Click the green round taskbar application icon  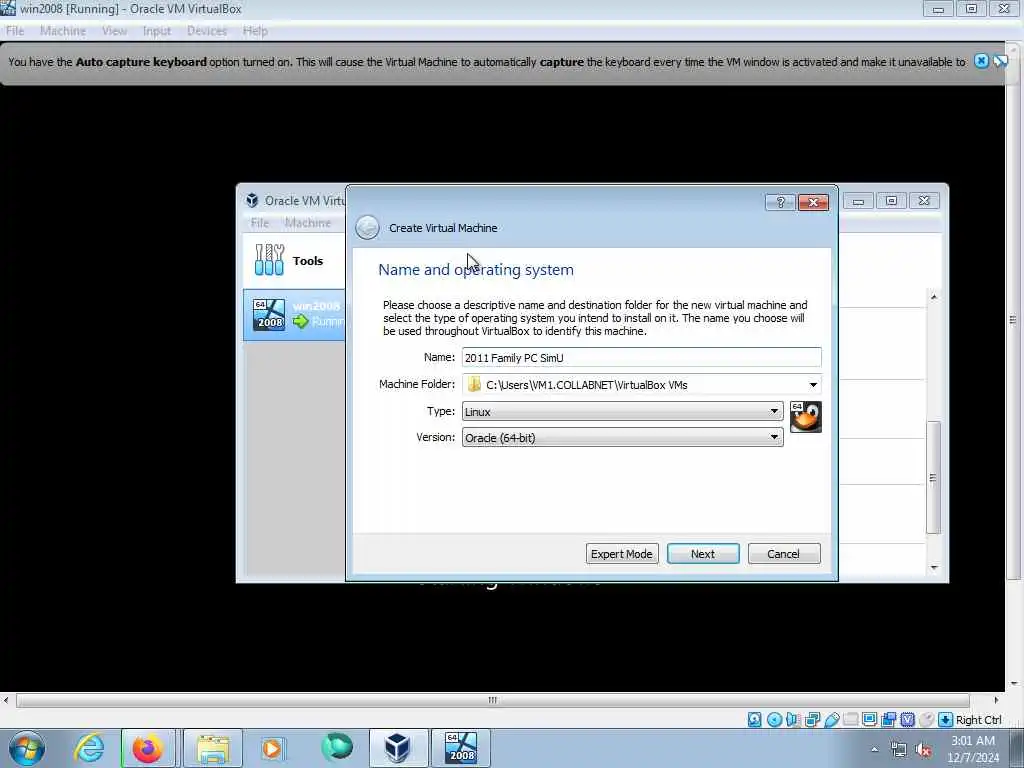pyautogui.click(x=337, y=748)
